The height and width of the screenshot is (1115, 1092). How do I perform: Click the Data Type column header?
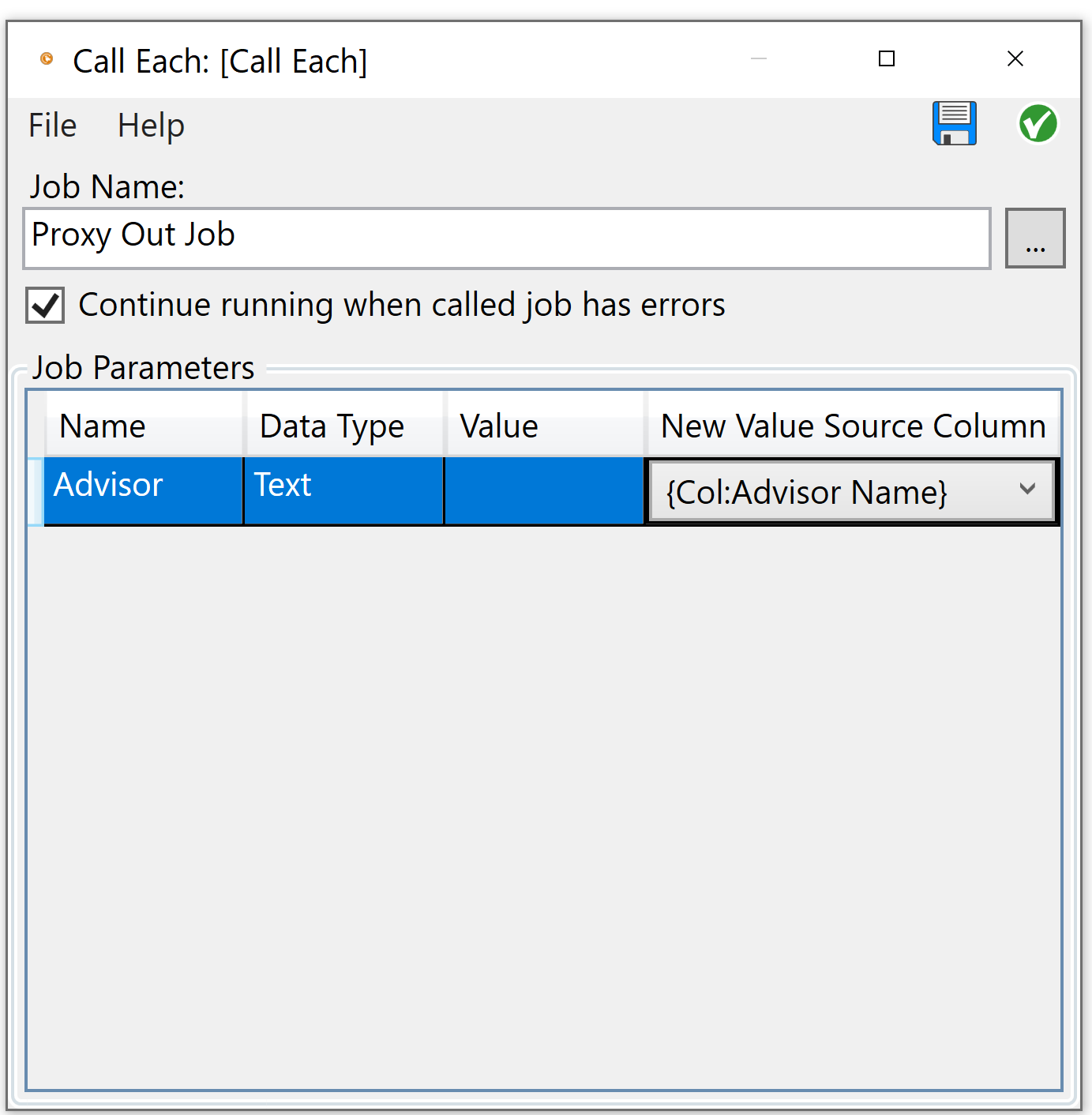331,426
